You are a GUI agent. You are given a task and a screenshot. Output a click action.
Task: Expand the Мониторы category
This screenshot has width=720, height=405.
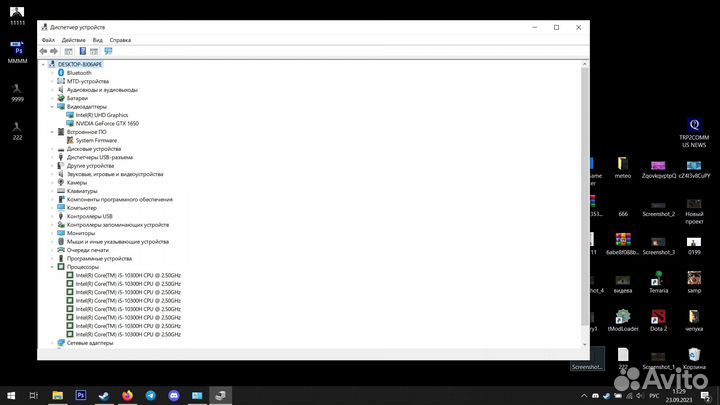point(52,233)
